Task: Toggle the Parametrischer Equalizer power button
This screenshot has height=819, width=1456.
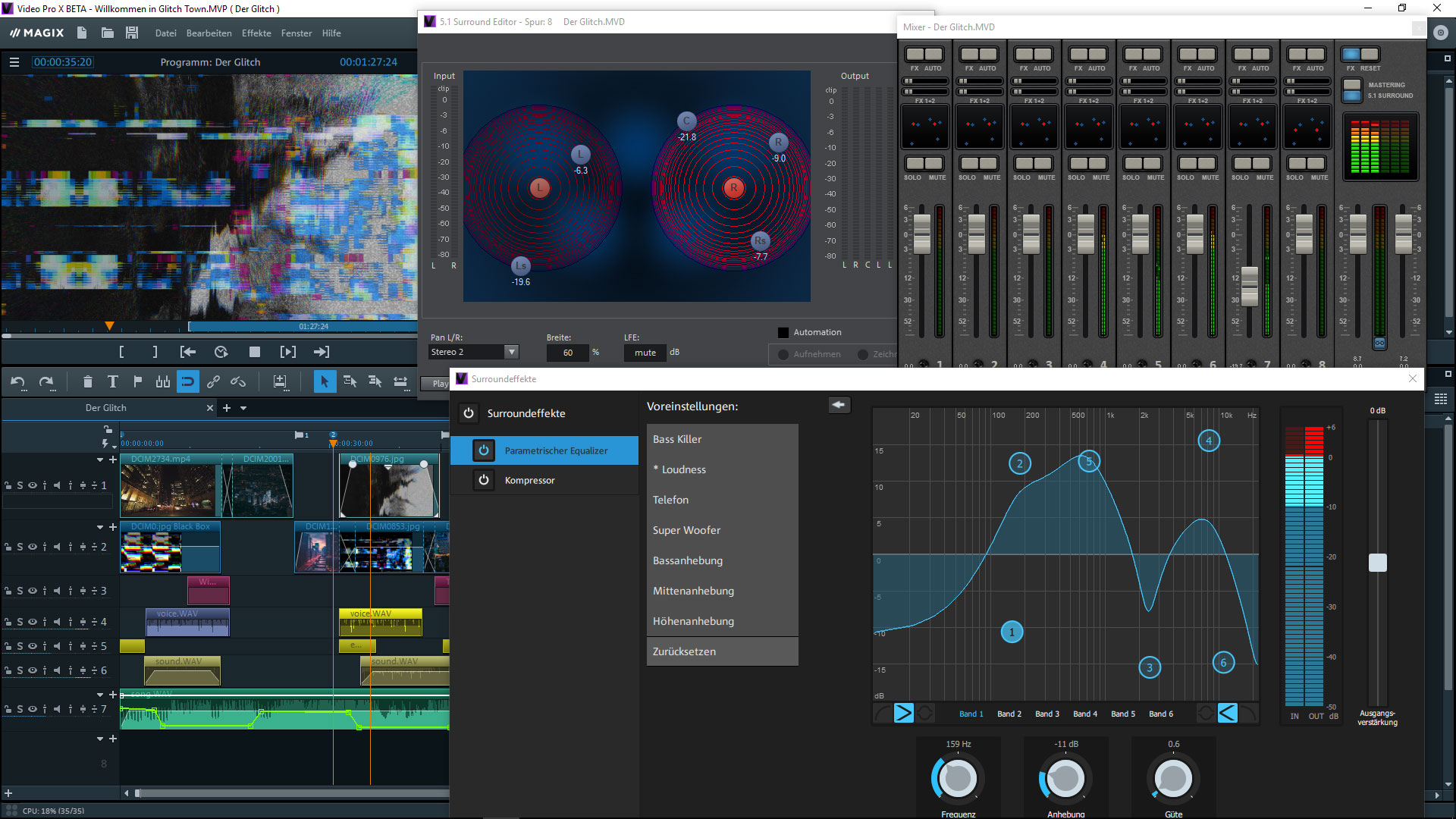Action: (x=483, y=450)
